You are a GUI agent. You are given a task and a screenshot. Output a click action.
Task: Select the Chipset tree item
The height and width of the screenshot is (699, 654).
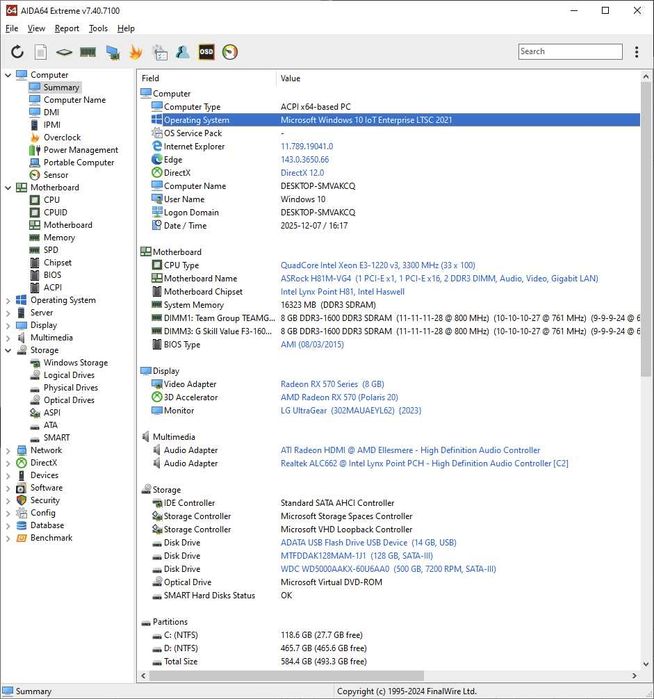point(58,262)
